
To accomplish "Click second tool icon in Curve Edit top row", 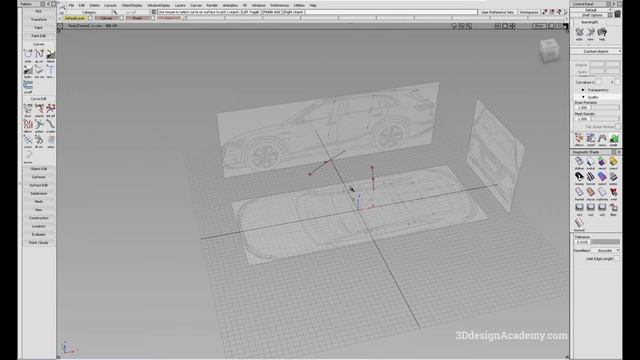I will point(39,109).
